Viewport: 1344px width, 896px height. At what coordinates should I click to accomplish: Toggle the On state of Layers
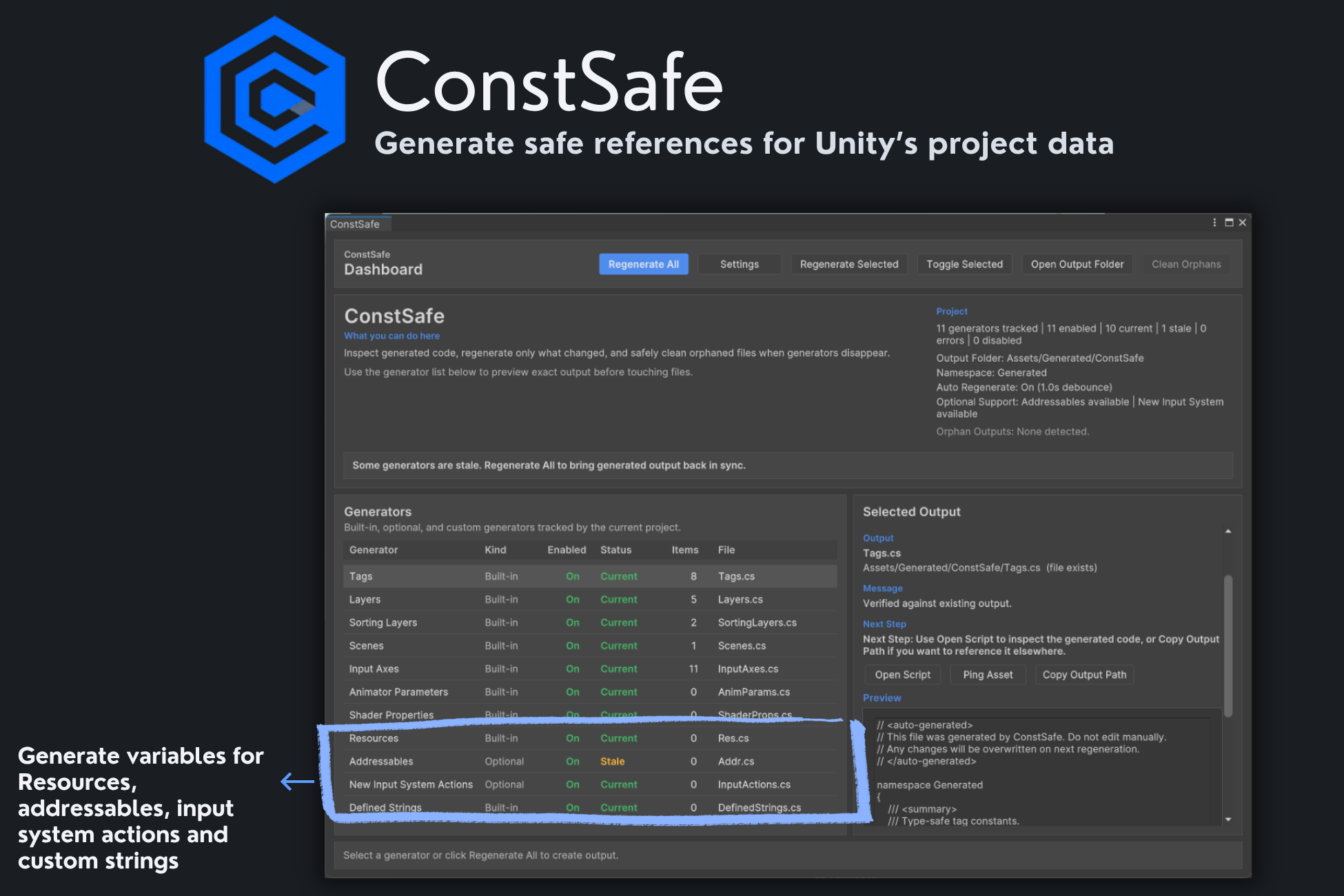pos(573,600)
